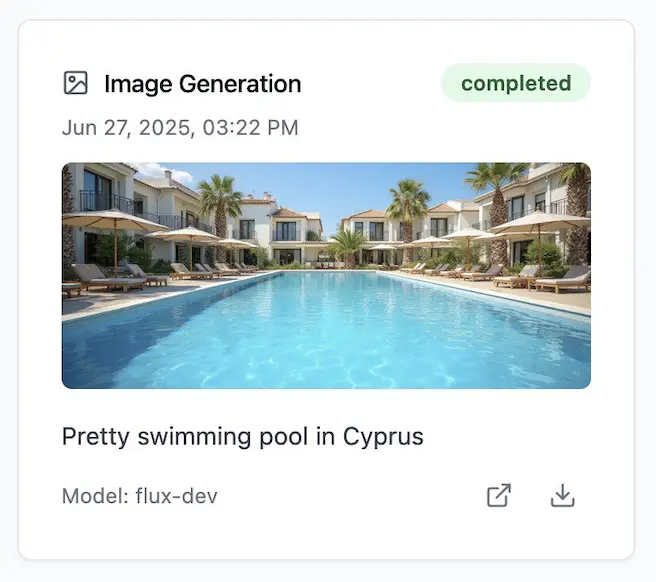Image resolution: width=656 pixels, height=582 pixels.
Task: Open the generated image in new window
Action: point(499,496)
